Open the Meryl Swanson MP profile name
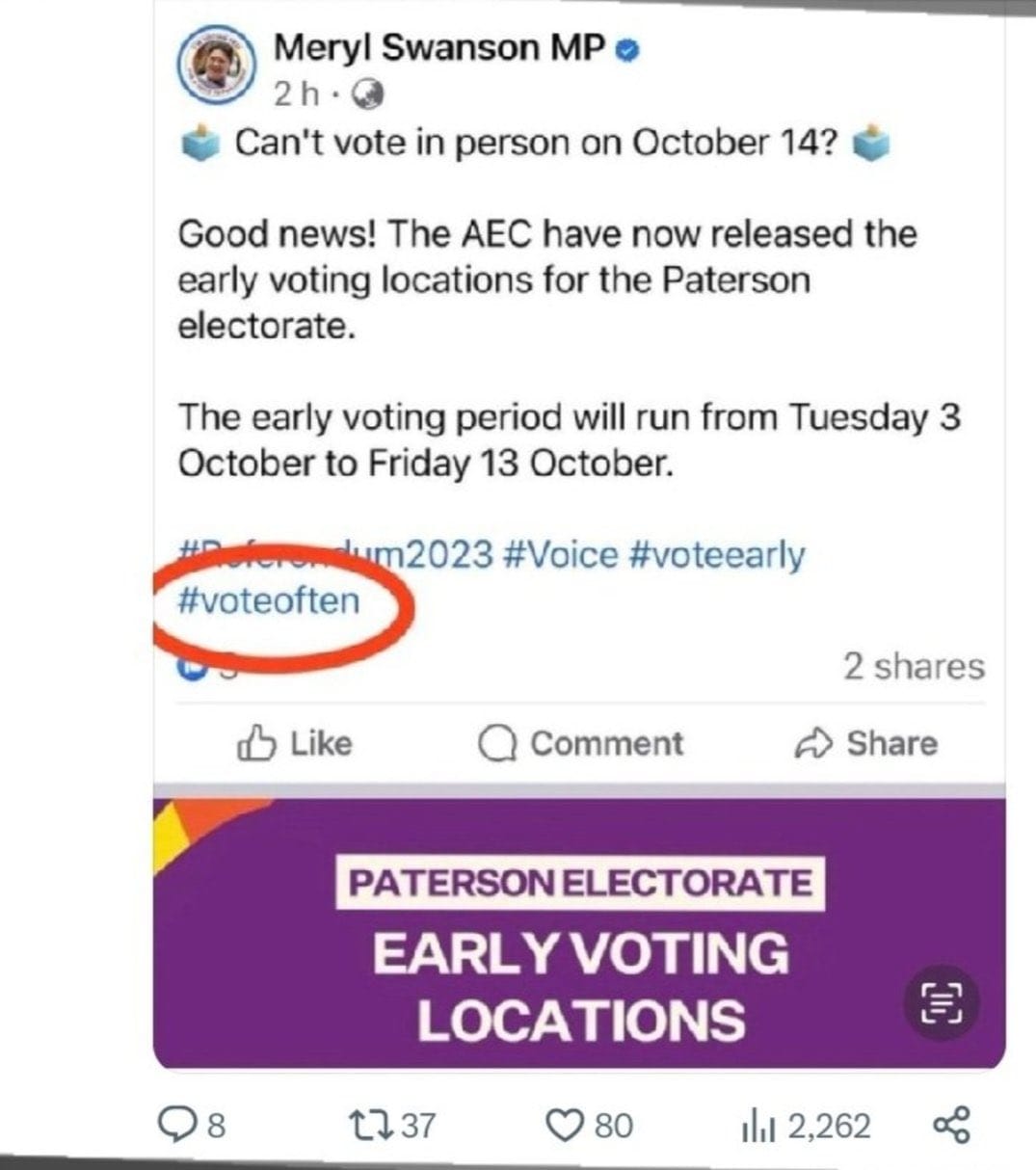The width and height of the screenshot is (1036, 1170). 438,47
